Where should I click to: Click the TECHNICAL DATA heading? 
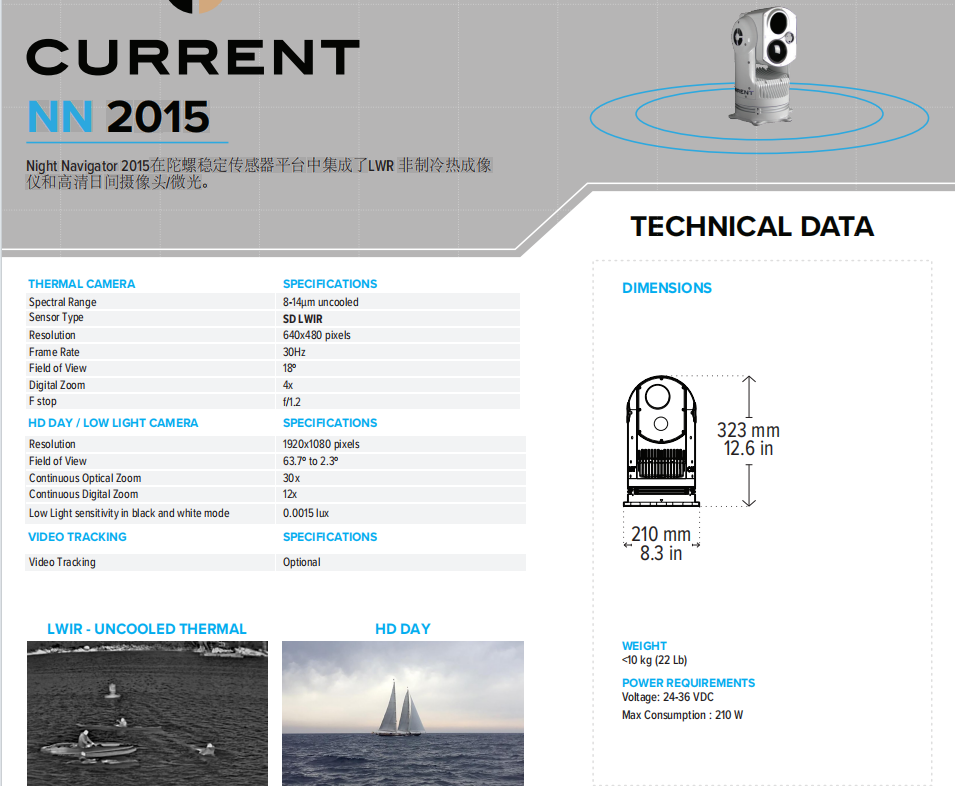pos(752,226)
